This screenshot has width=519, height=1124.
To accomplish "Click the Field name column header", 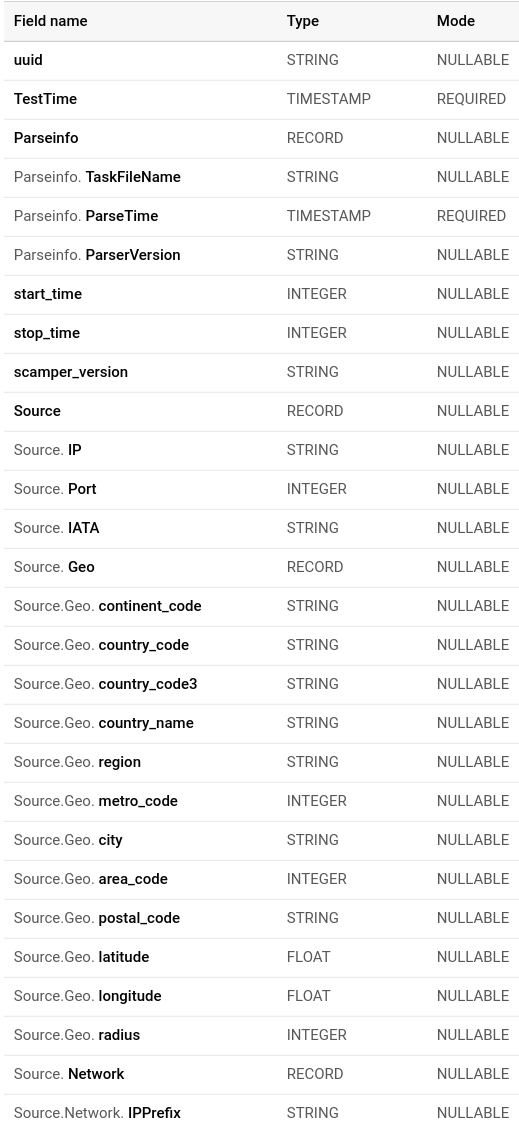I will 50,21.
